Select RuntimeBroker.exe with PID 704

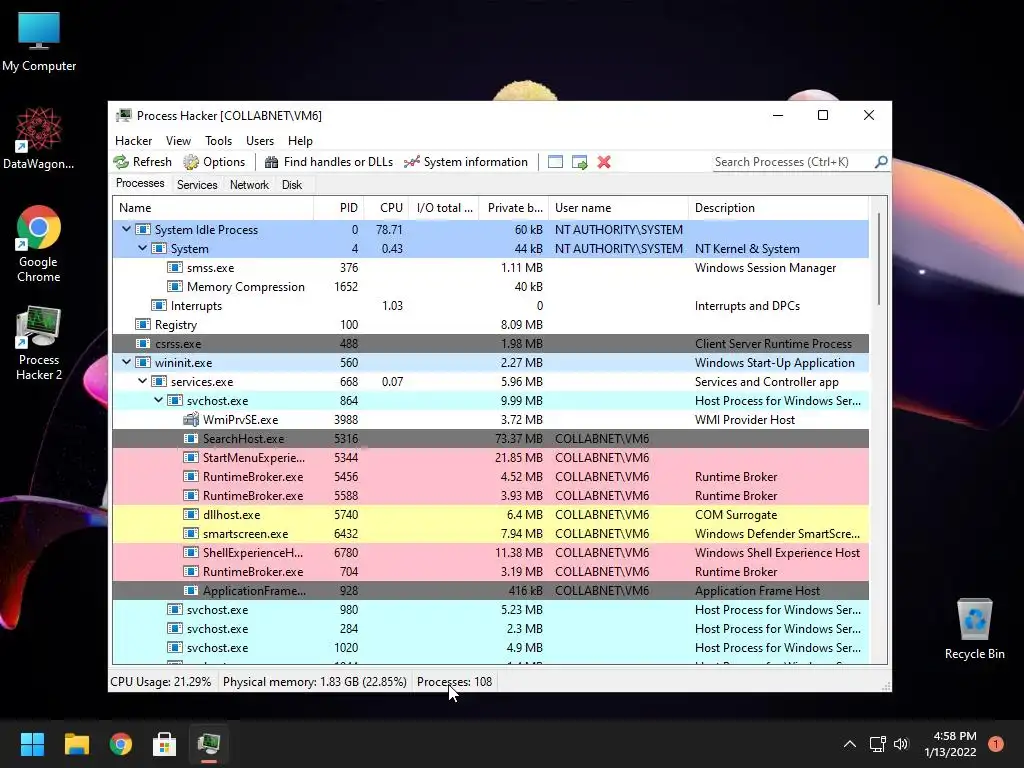coord(490,571)
